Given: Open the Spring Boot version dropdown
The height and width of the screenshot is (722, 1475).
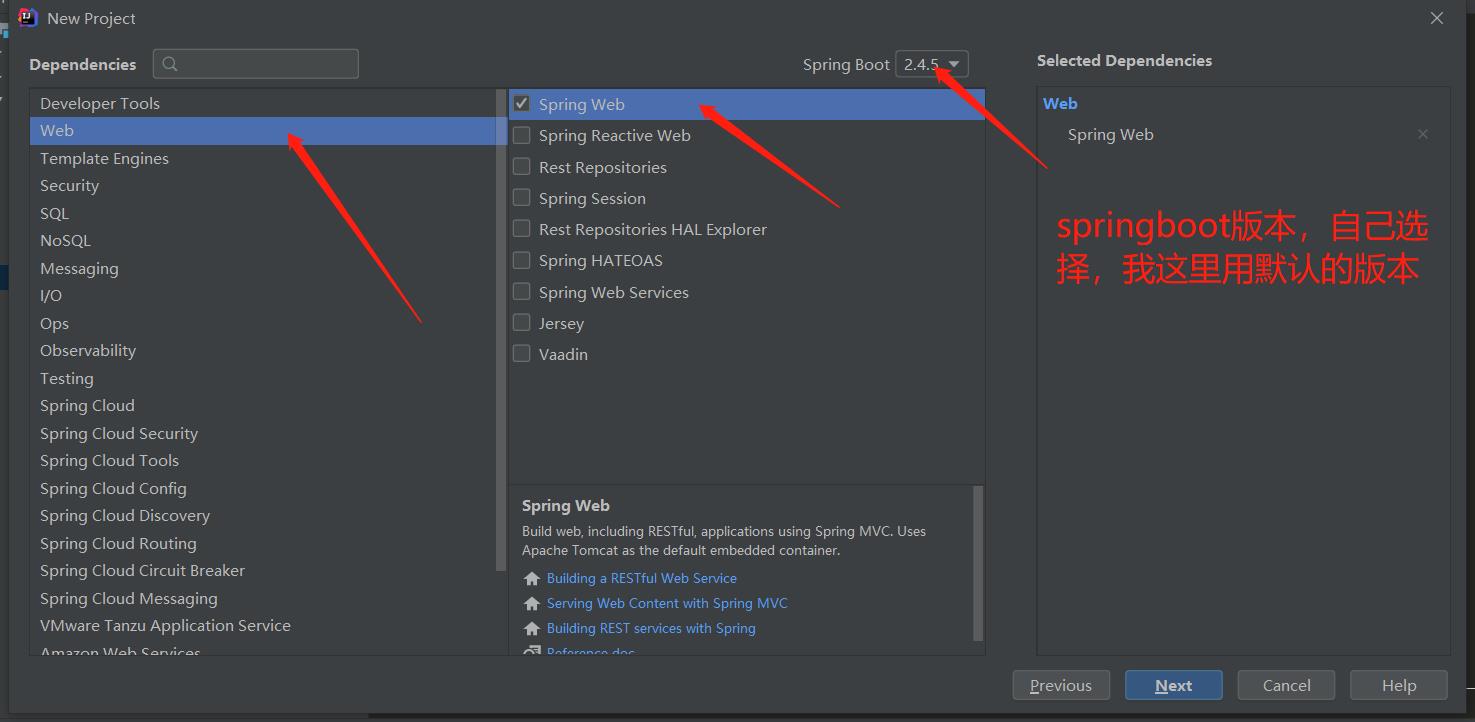Looking at the screenshot, I should click(932, 64).
